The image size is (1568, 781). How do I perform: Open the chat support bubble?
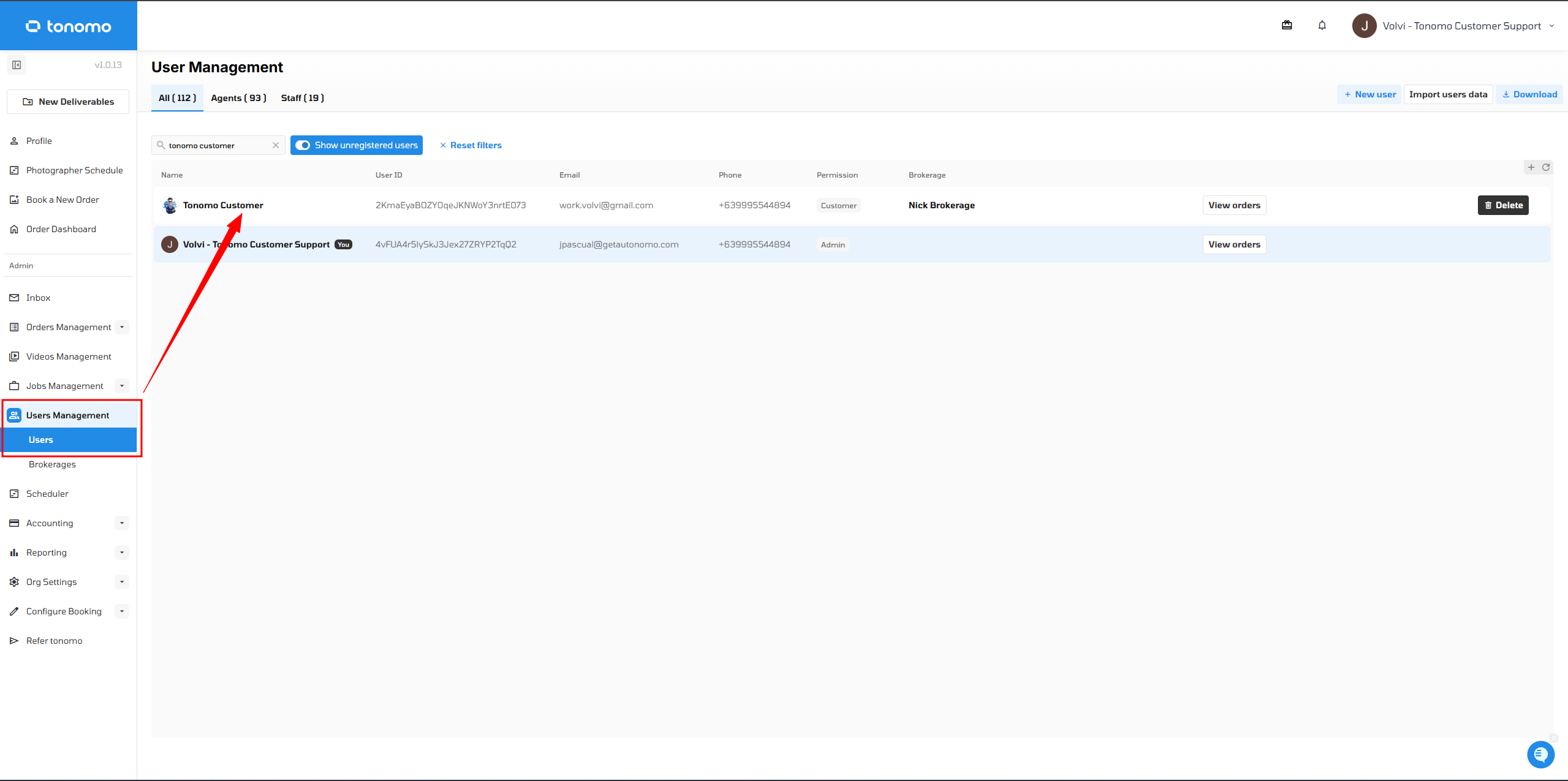point(1541,754)
